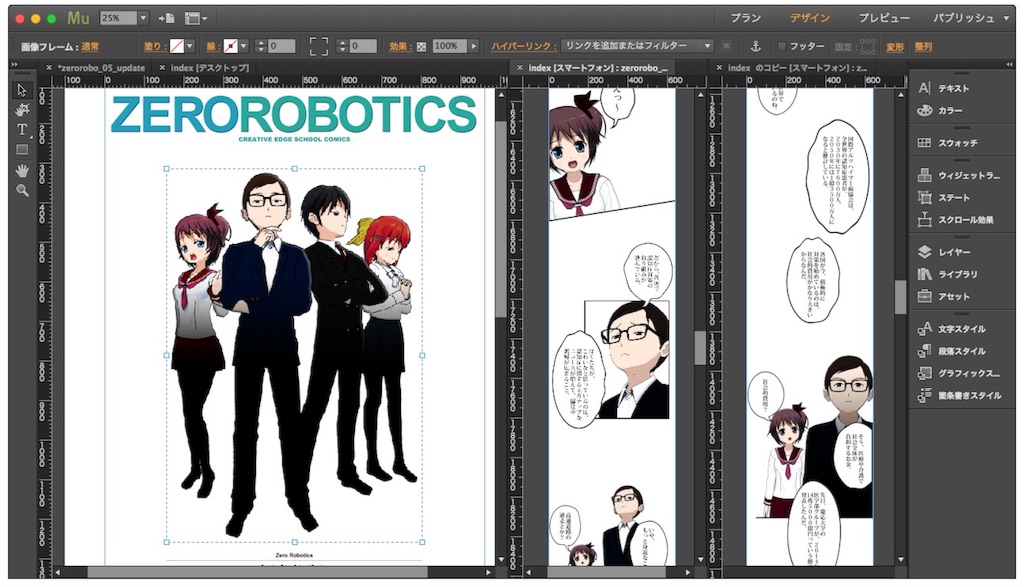The image size is (1024, 587).
Task: Open the view mode dropdown icon
Action: coord(195,18)
